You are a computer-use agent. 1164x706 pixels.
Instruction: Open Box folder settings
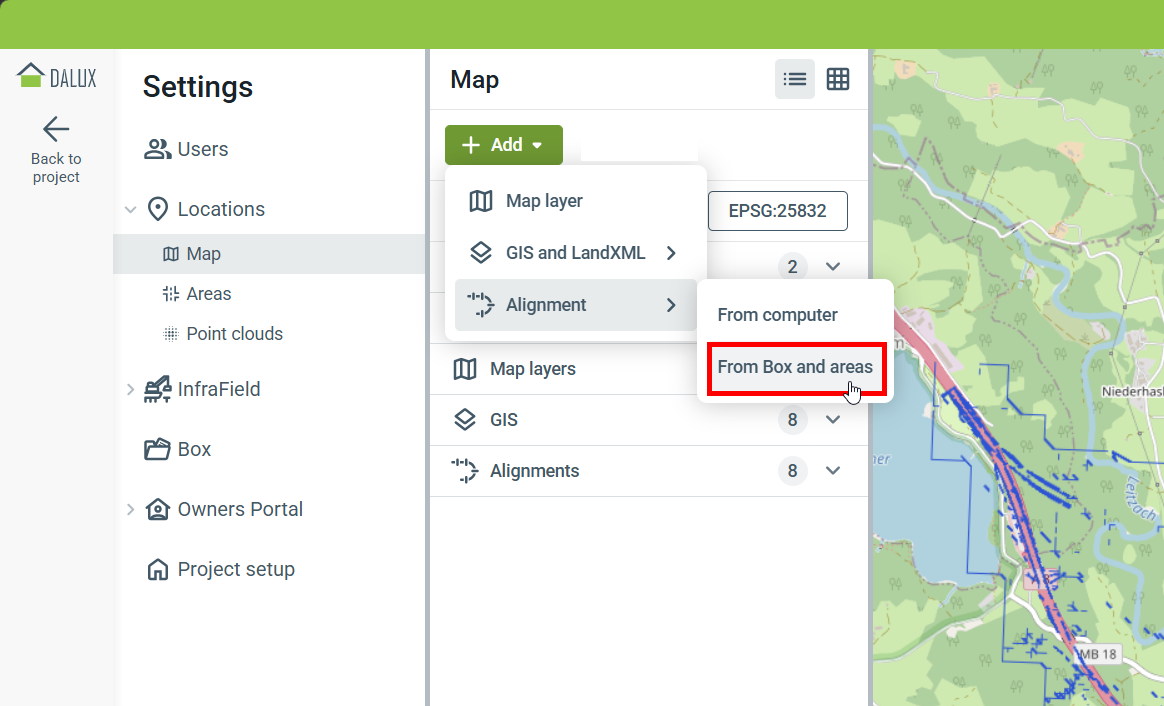[x=194, y=449]
